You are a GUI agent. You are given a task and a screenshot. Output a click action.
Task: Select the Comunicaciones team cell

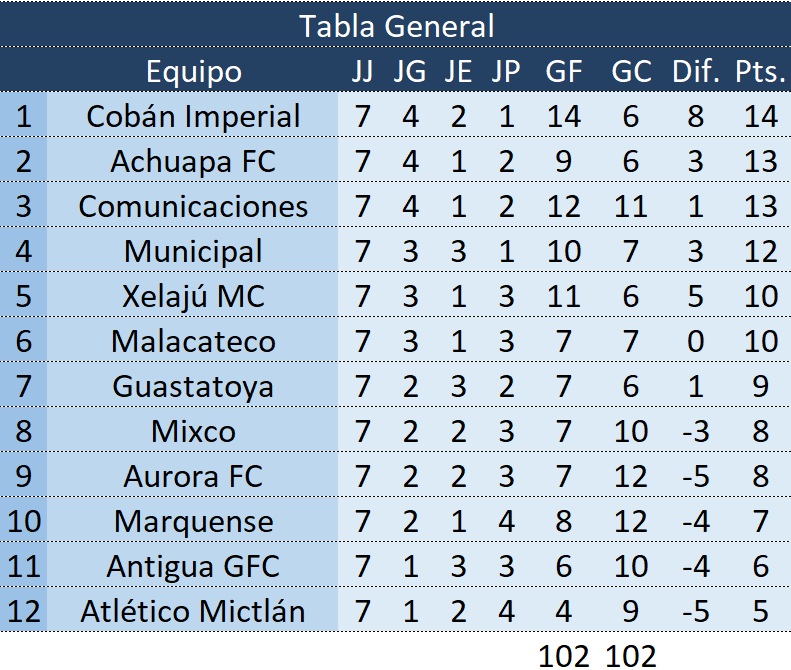pyautogui.click(x=193, y=206)
